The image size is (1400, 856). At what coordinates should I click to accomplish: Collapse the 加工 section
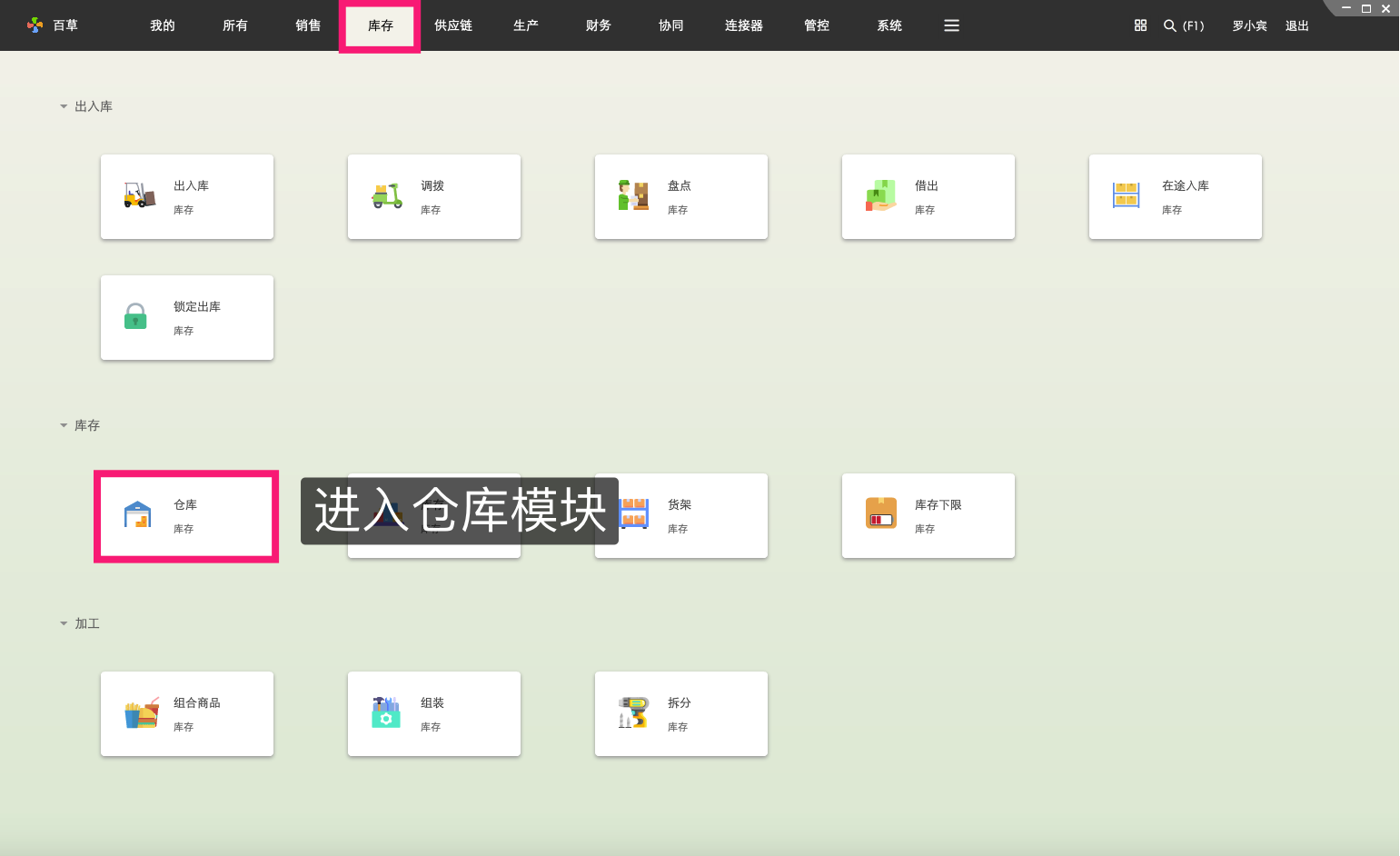(63, 623)
